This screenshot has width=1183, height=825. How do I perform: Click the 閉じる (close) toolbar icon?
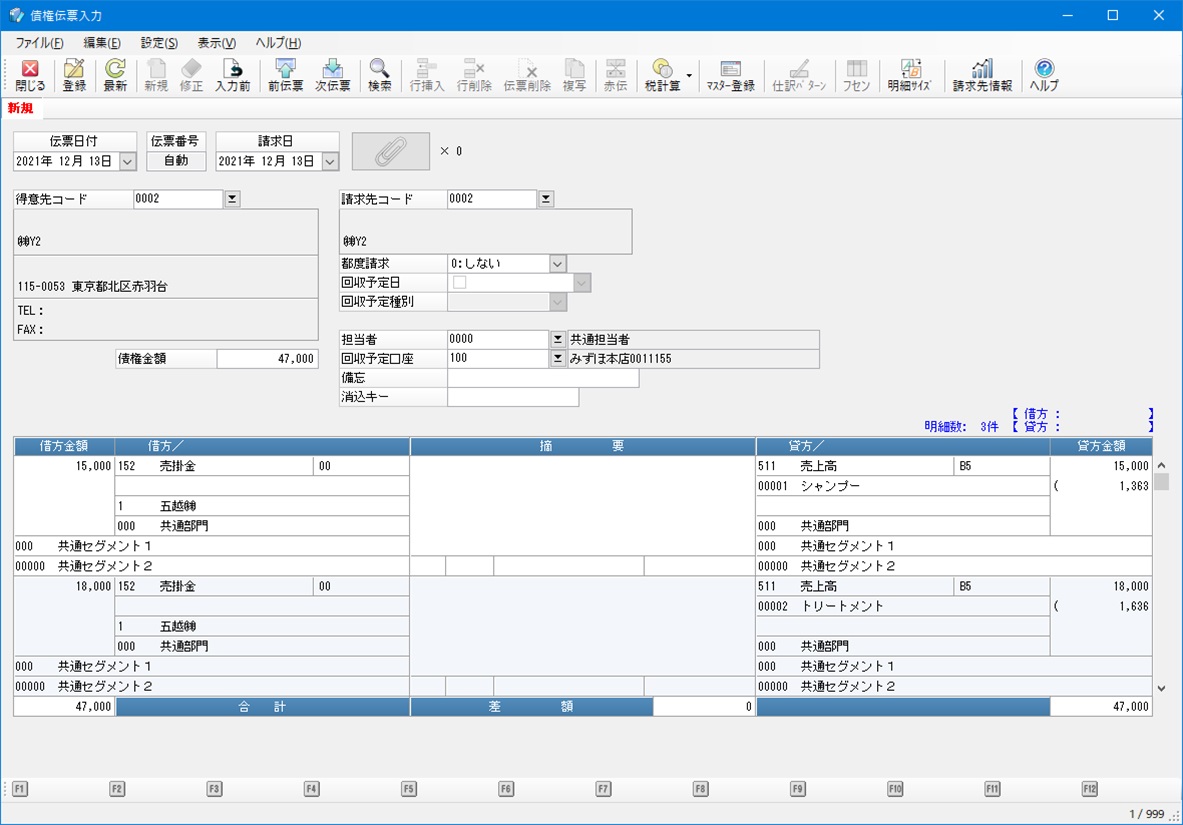30,75
